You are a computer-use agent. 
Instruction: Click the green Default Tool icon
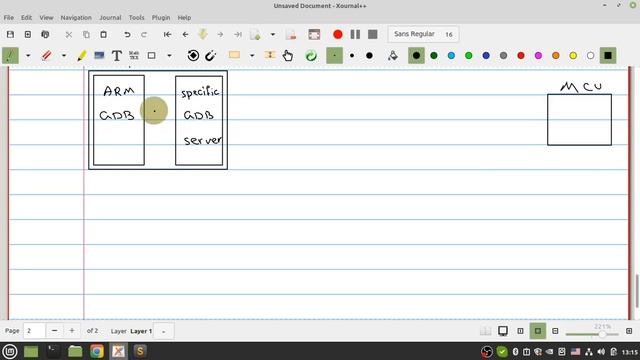[x=311, y=56]
